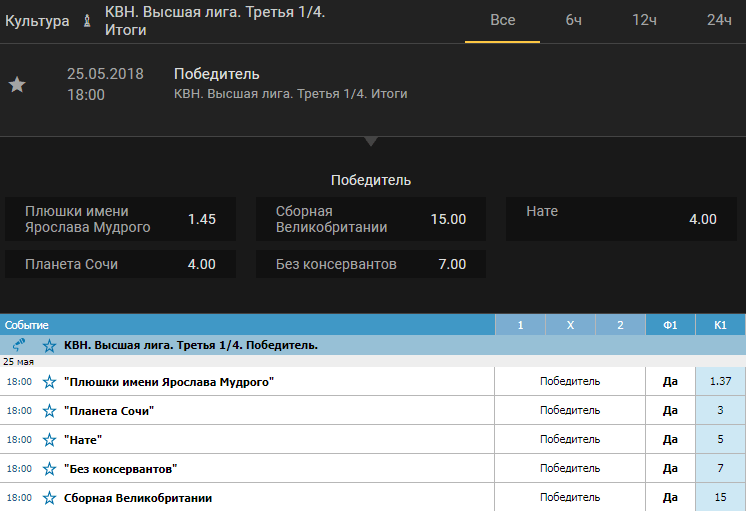Collapse the event with the down triangle
Image resolution: width=746 pixels, height=511 pixels.
click(x=371, y=141)
